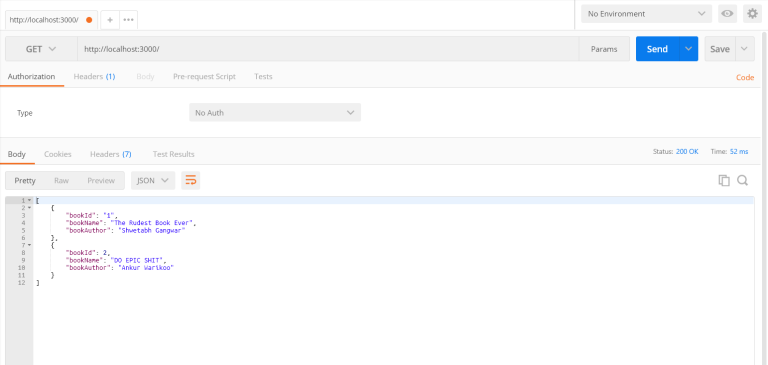The image size is (768, 365).
Task: Open the request Body tab
Action: (x=145, y=76)
